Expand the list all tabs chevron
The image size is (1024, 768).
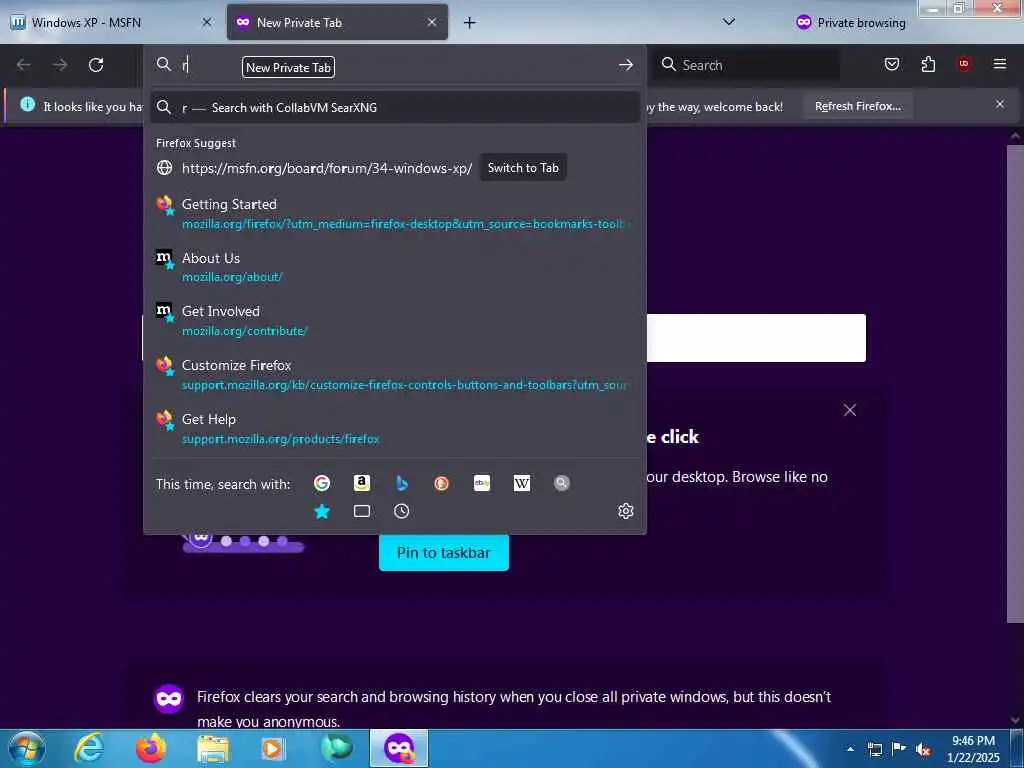click(729, 22)
